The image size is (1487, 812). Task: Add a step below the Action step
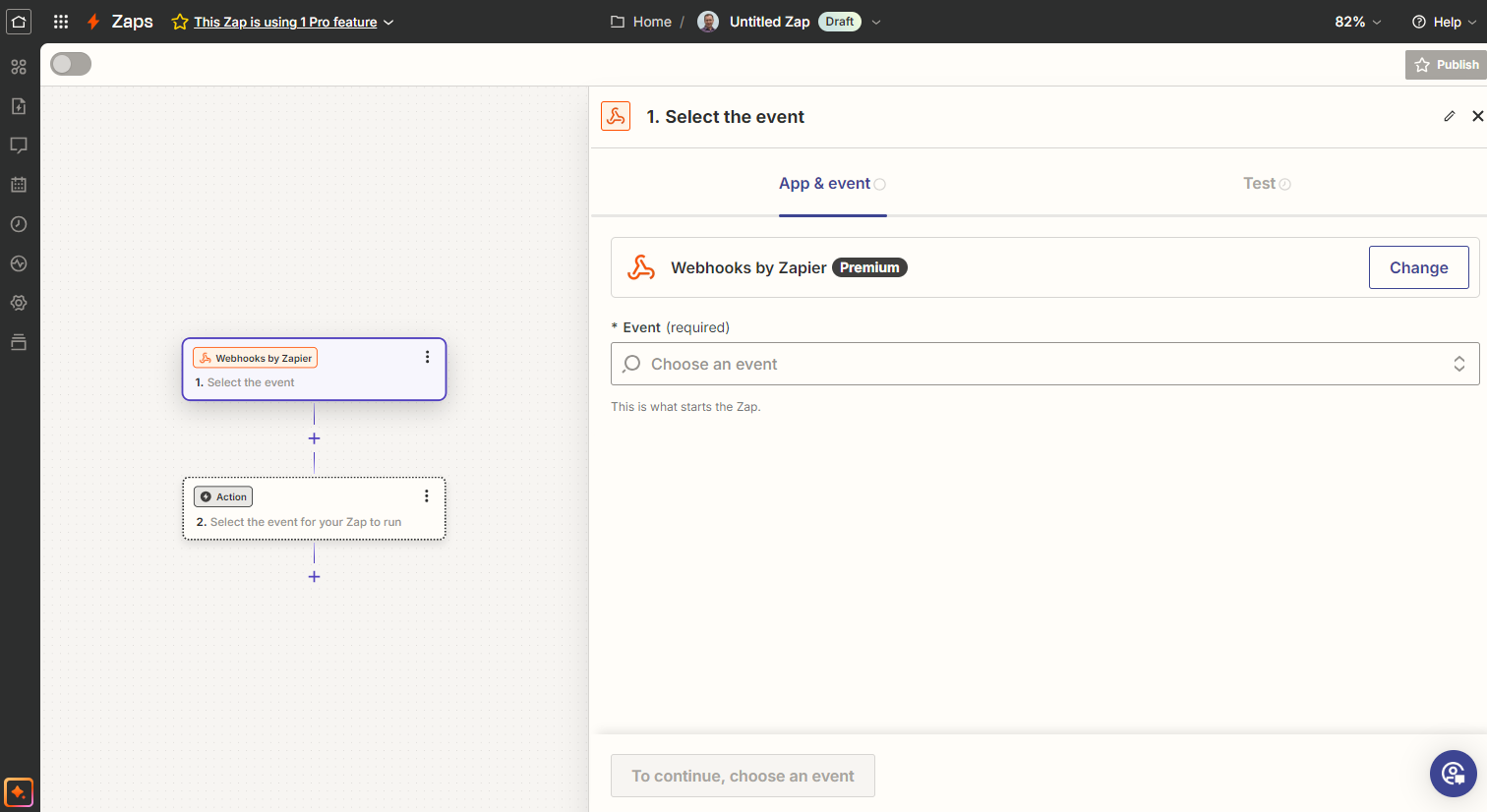(314, 577)
